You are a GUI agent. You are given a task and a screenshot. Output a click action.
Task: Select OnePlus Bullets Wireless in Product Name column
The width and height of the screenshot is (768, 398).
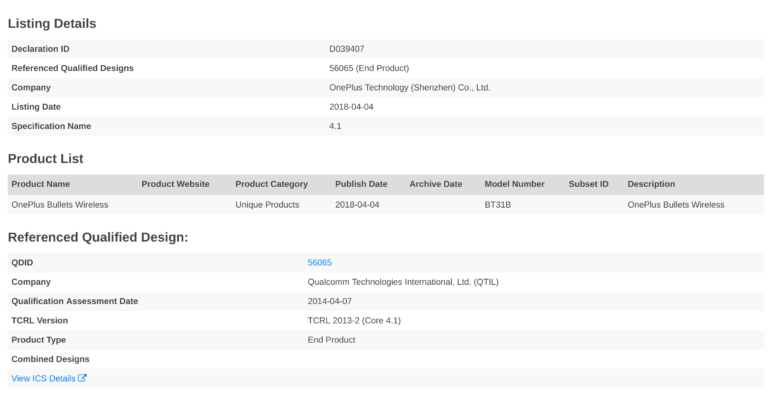60,205
